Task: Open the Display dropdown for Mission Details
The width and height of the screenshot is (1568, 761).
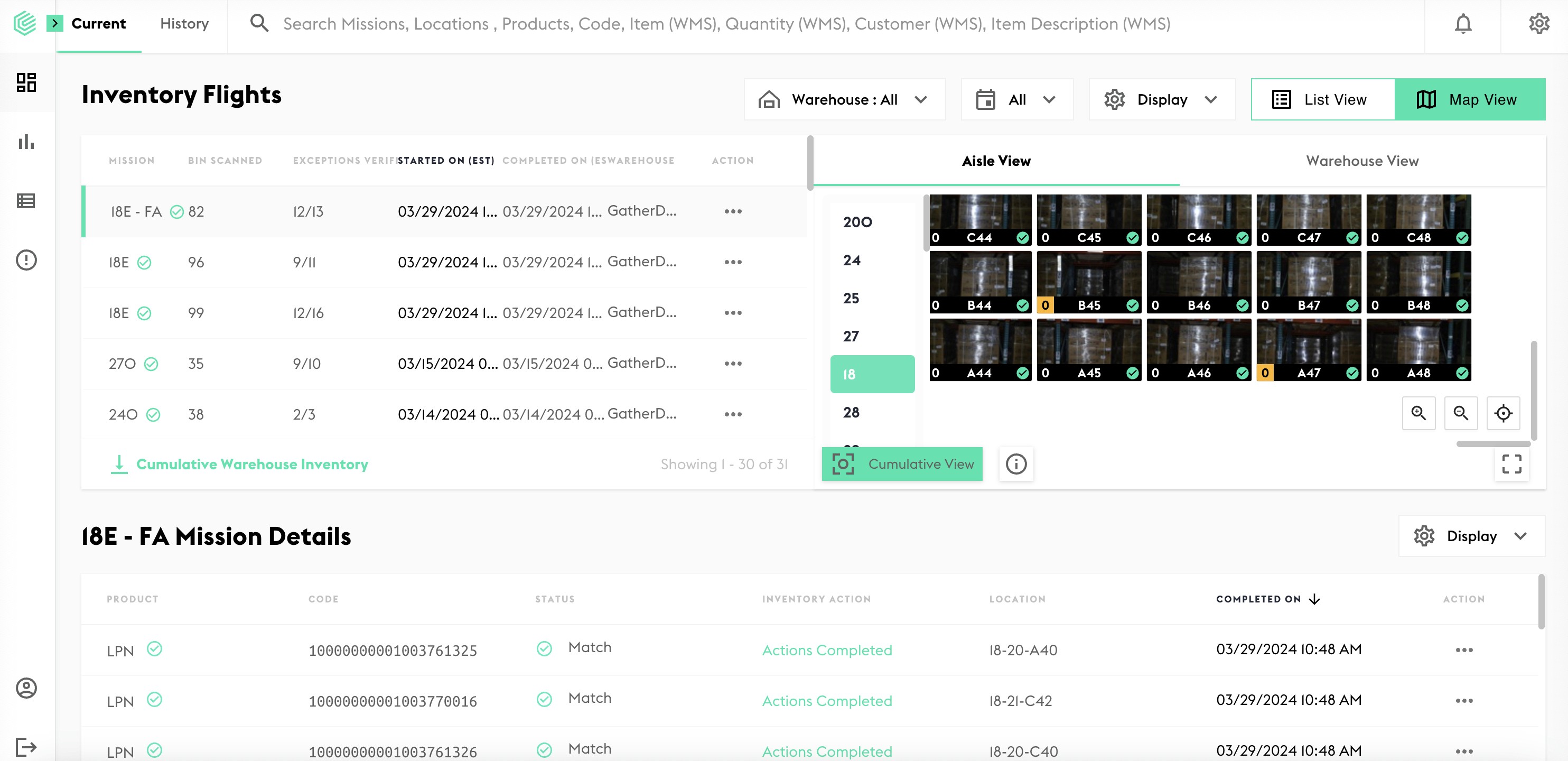Action: (1471, 536)
